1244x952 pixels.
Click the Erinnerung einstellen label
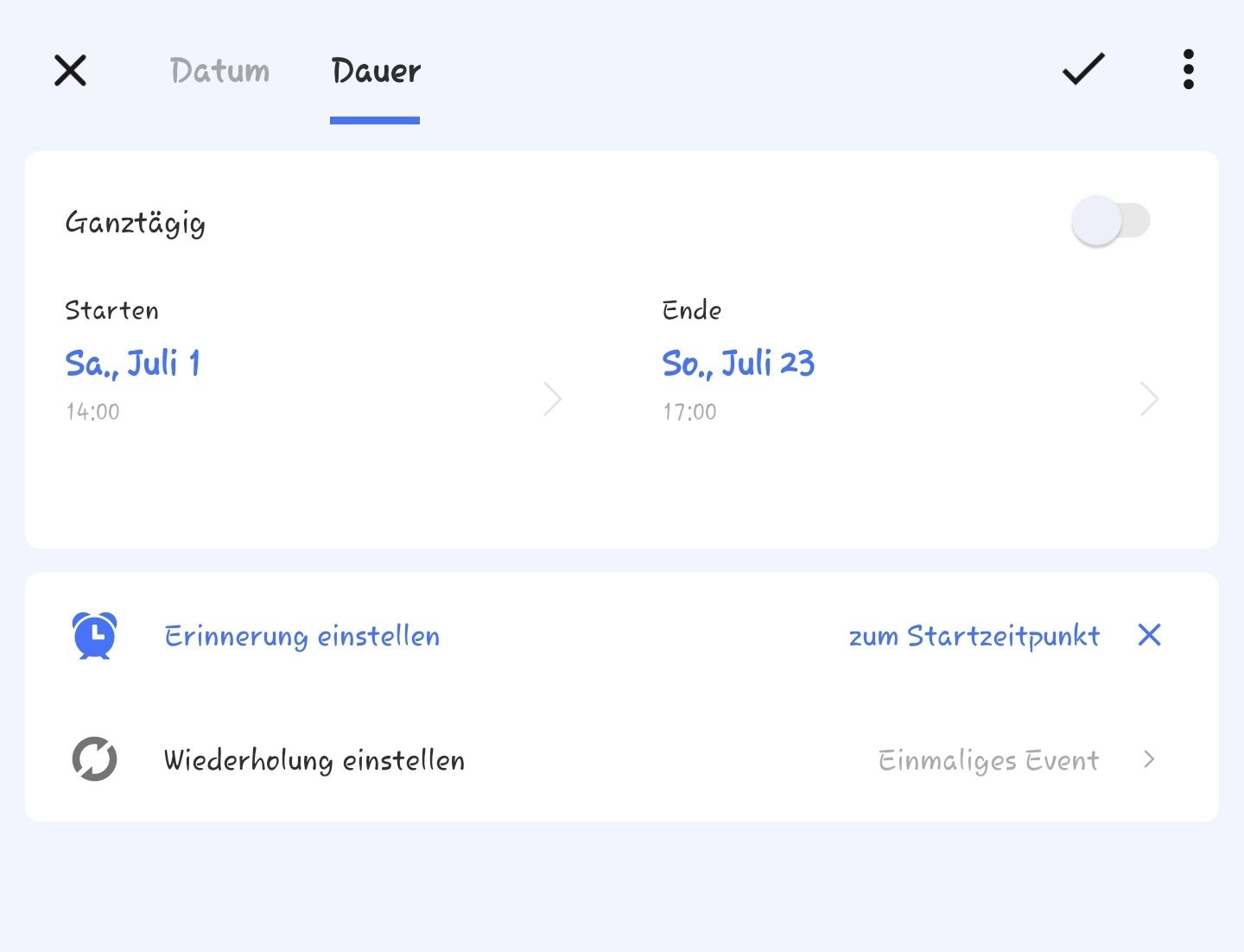click(x=302, y=637)
